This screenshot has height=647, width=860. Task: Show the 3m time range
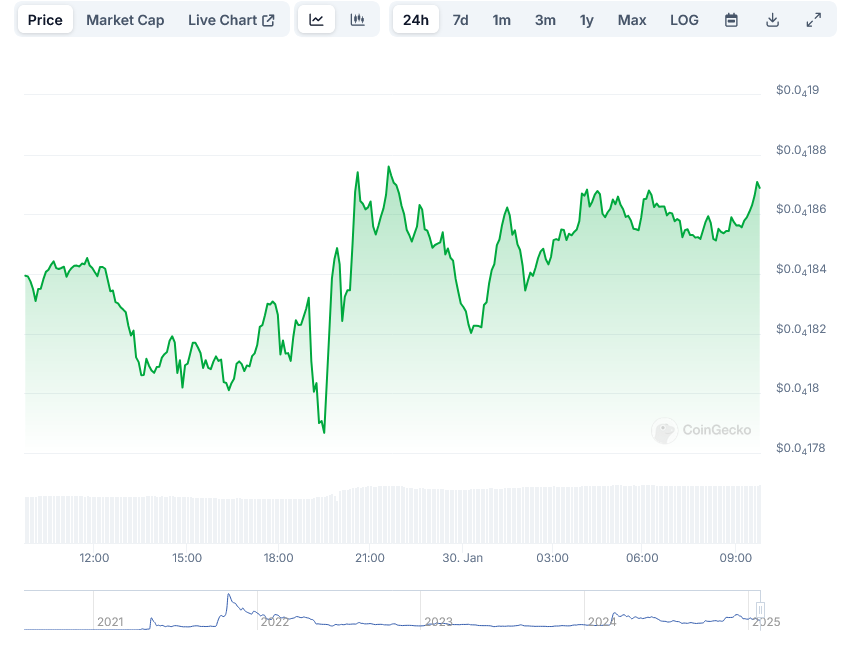click(x=545, y=20)
